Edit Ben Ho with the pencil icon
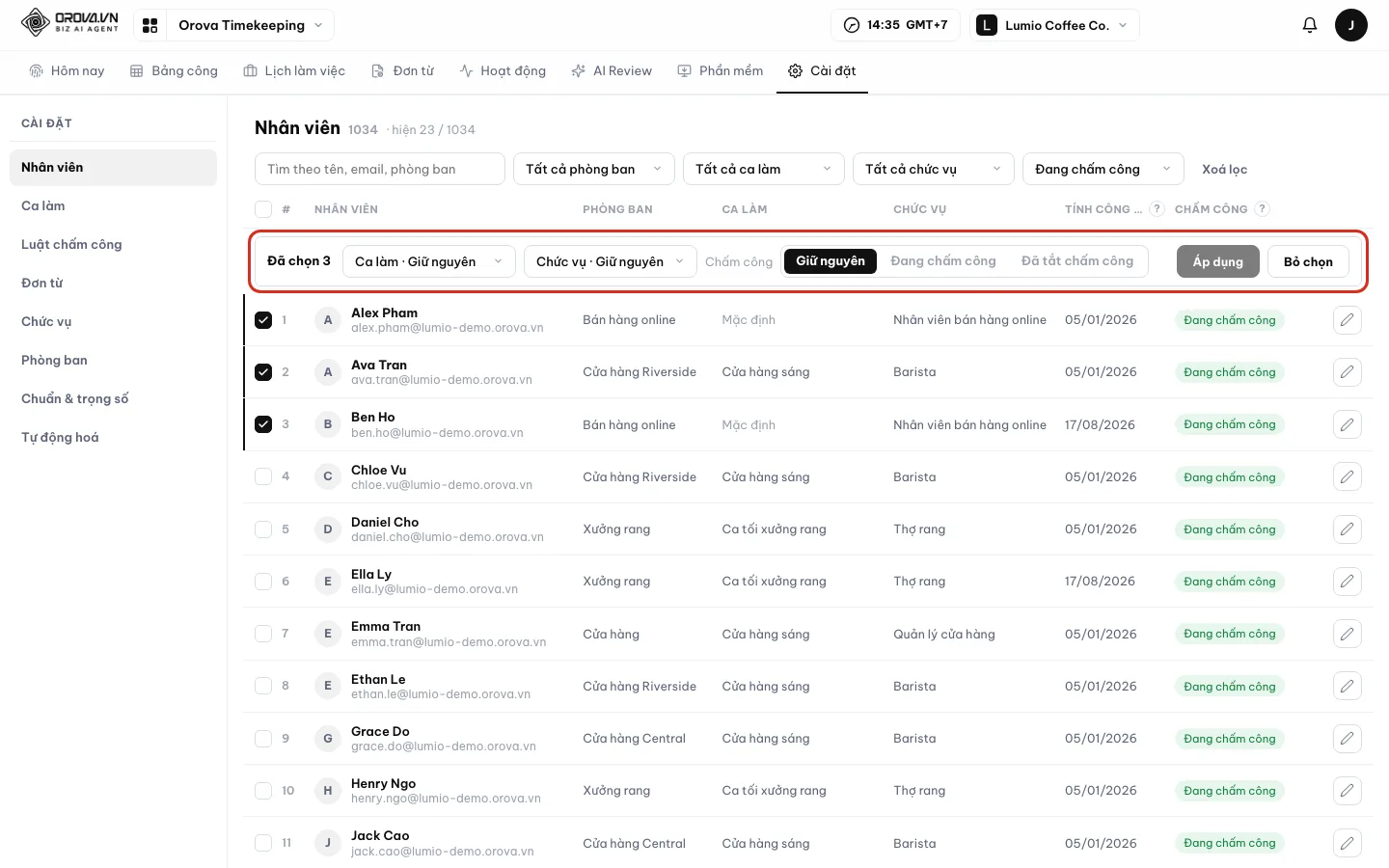The width and height of the screenshot is (1389, 868). click(1347, 424)
